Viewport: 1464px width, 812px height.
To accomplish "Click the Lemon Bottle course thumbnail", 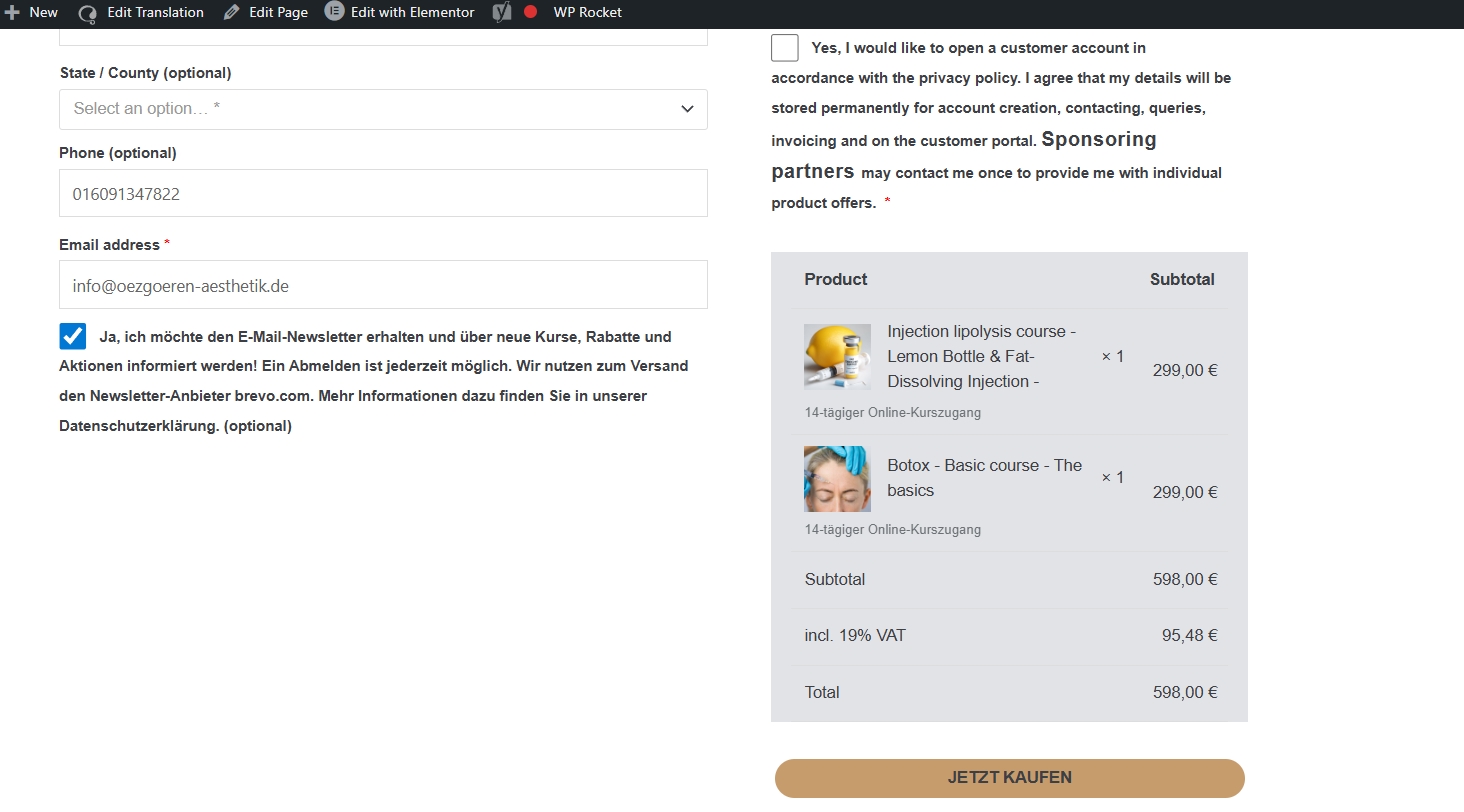I will [x=837, y=356].
